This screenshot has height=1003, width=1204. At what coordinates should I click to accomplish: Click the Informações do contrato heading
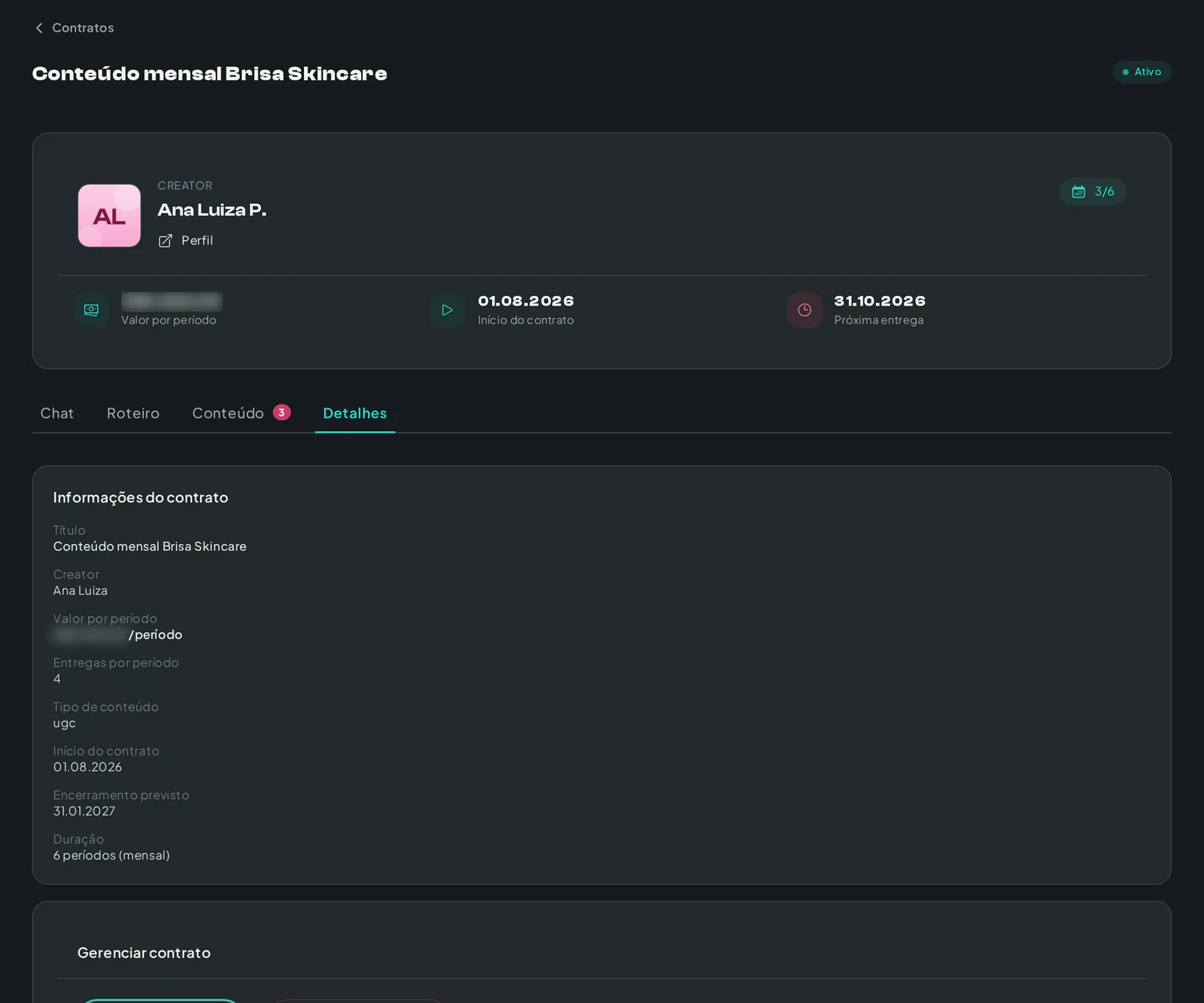141,497
